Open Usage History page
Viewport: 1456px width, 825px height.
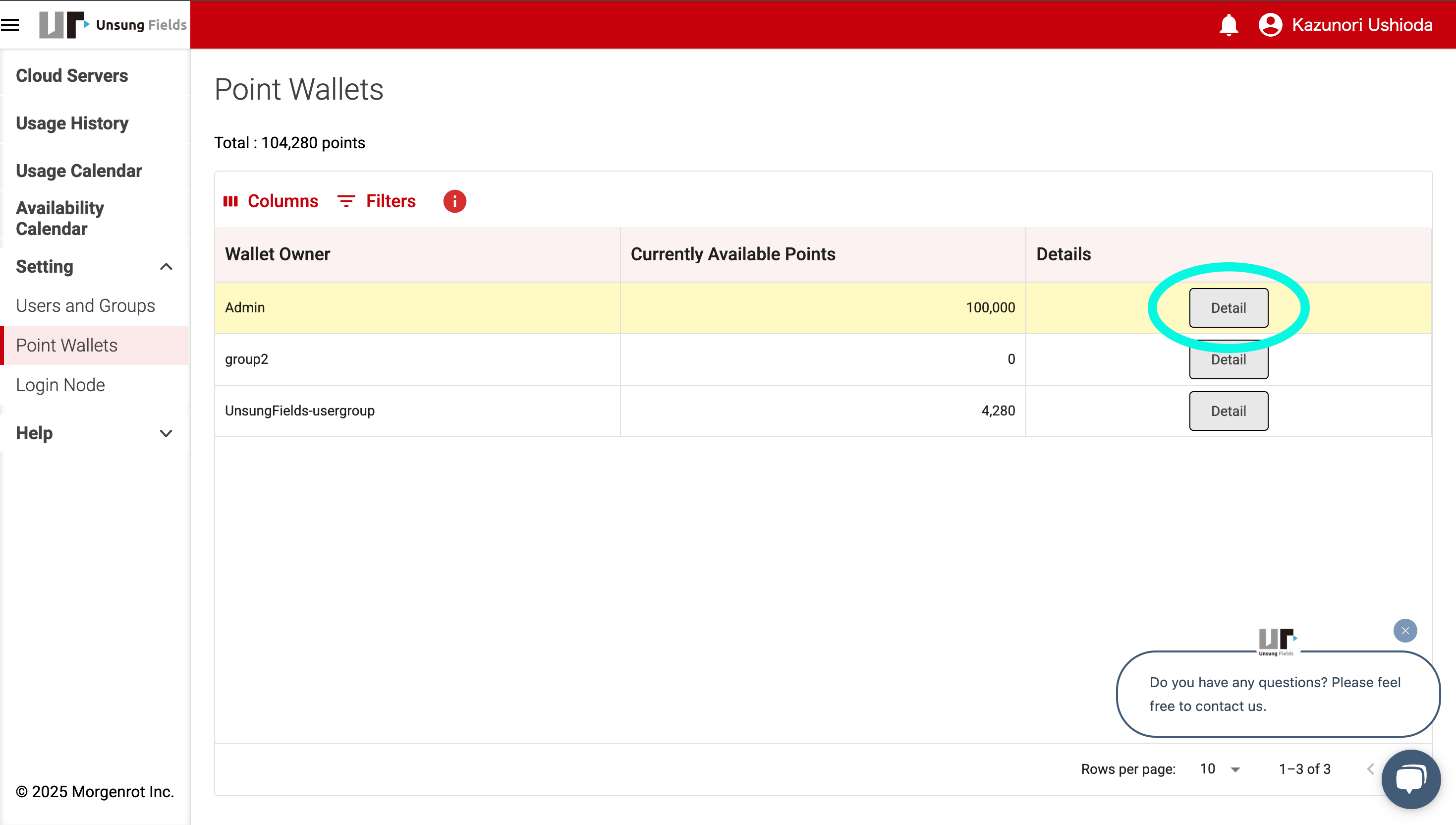pos(72,123)
